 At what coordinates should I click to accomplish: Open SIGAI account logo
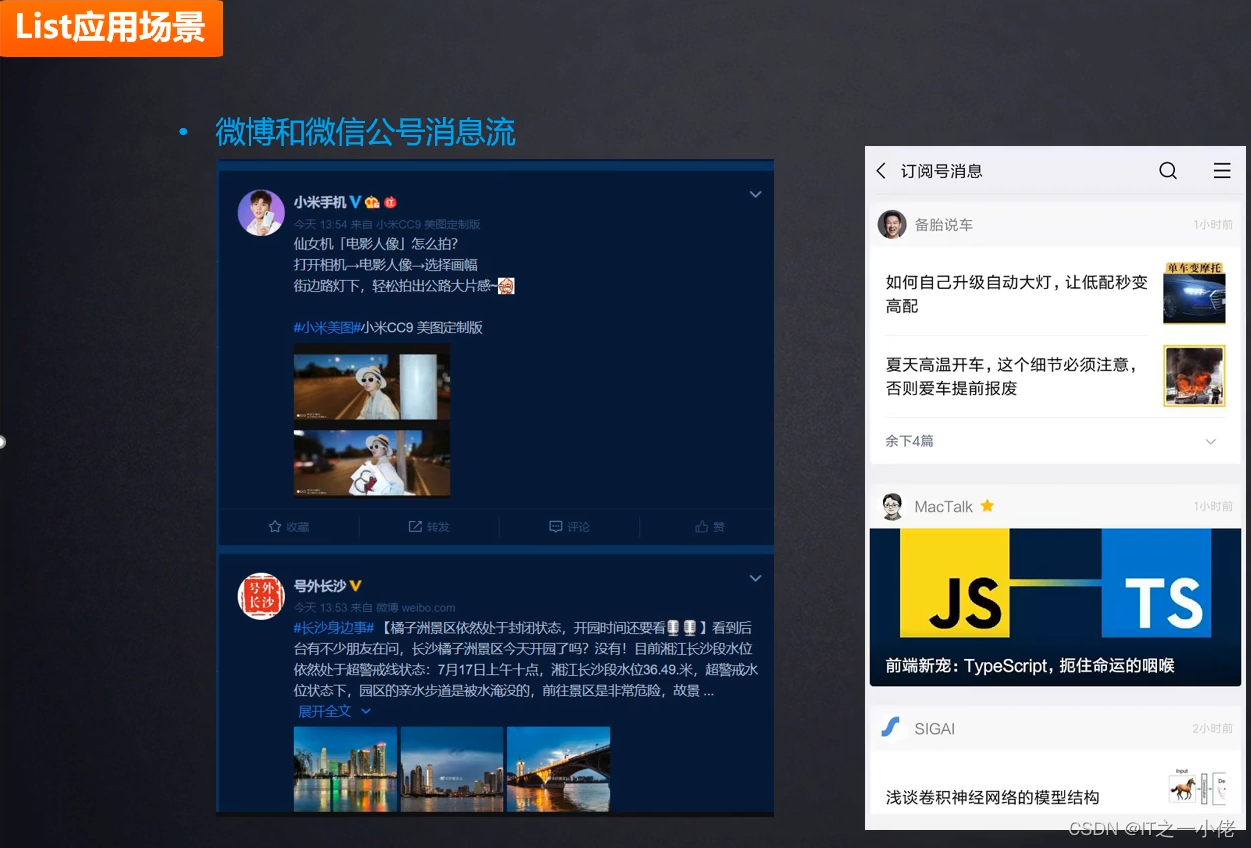coord(891,728)
